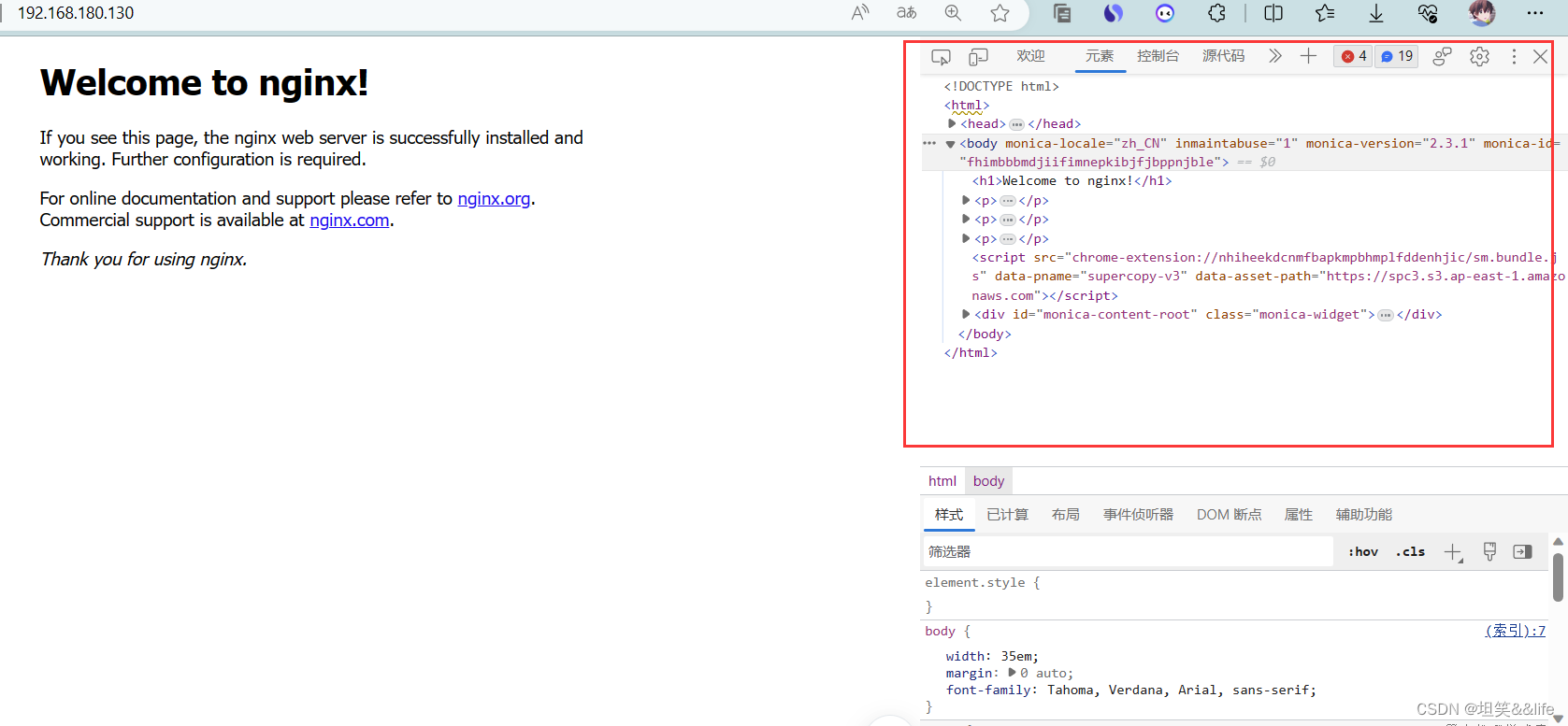Click the DevTools feedback people icon
This screenshot has height=726, width=1568.
(1443, 56)
